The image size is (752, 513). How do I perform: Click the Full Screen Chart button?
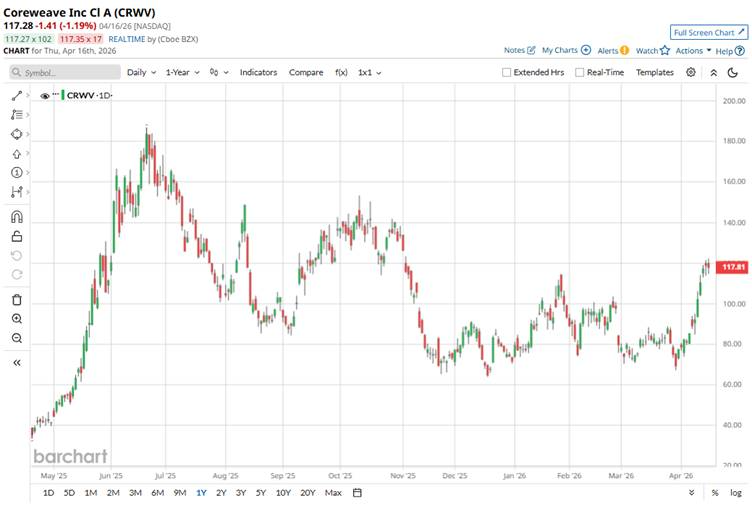708,32
